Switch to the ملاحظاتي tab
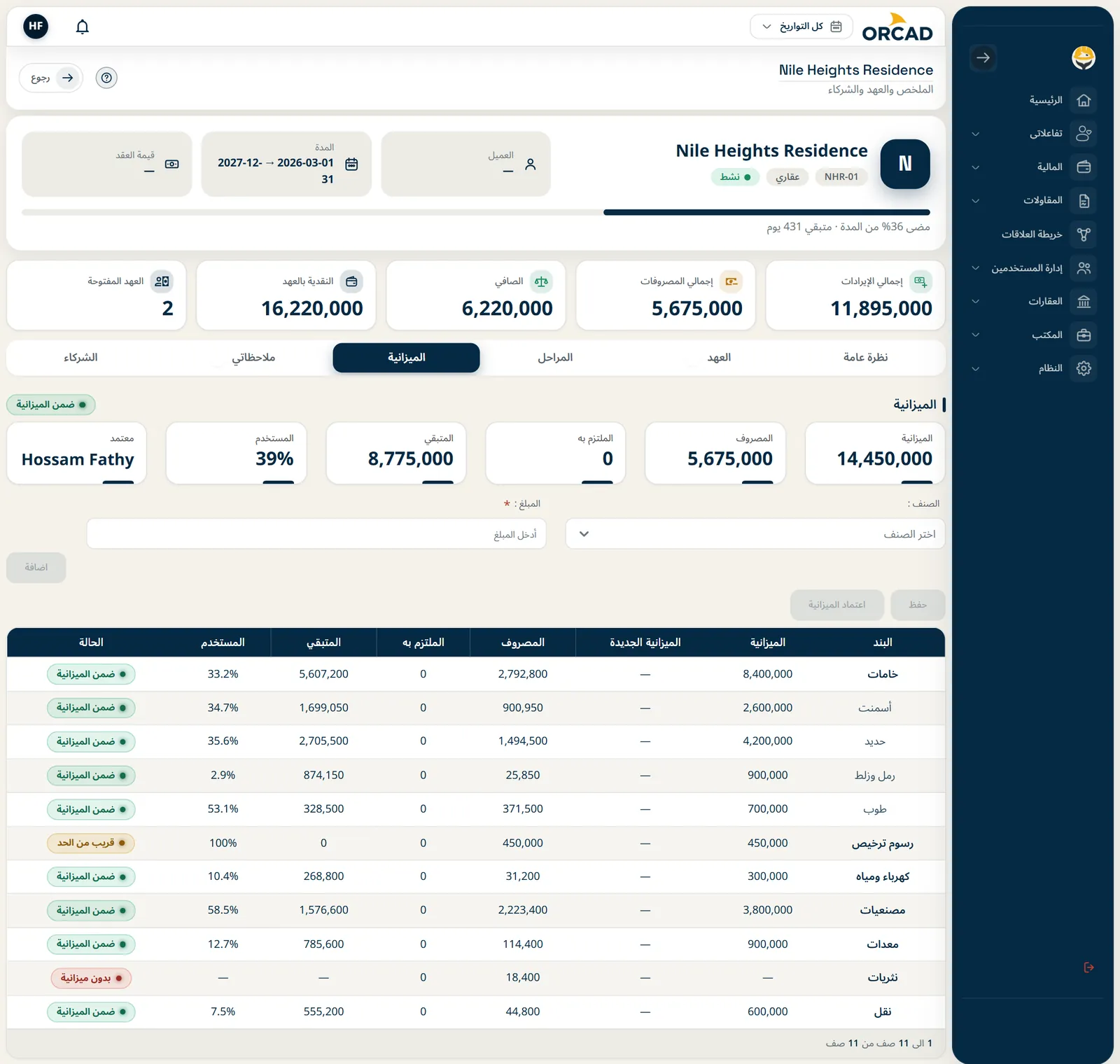 (253, 358)
